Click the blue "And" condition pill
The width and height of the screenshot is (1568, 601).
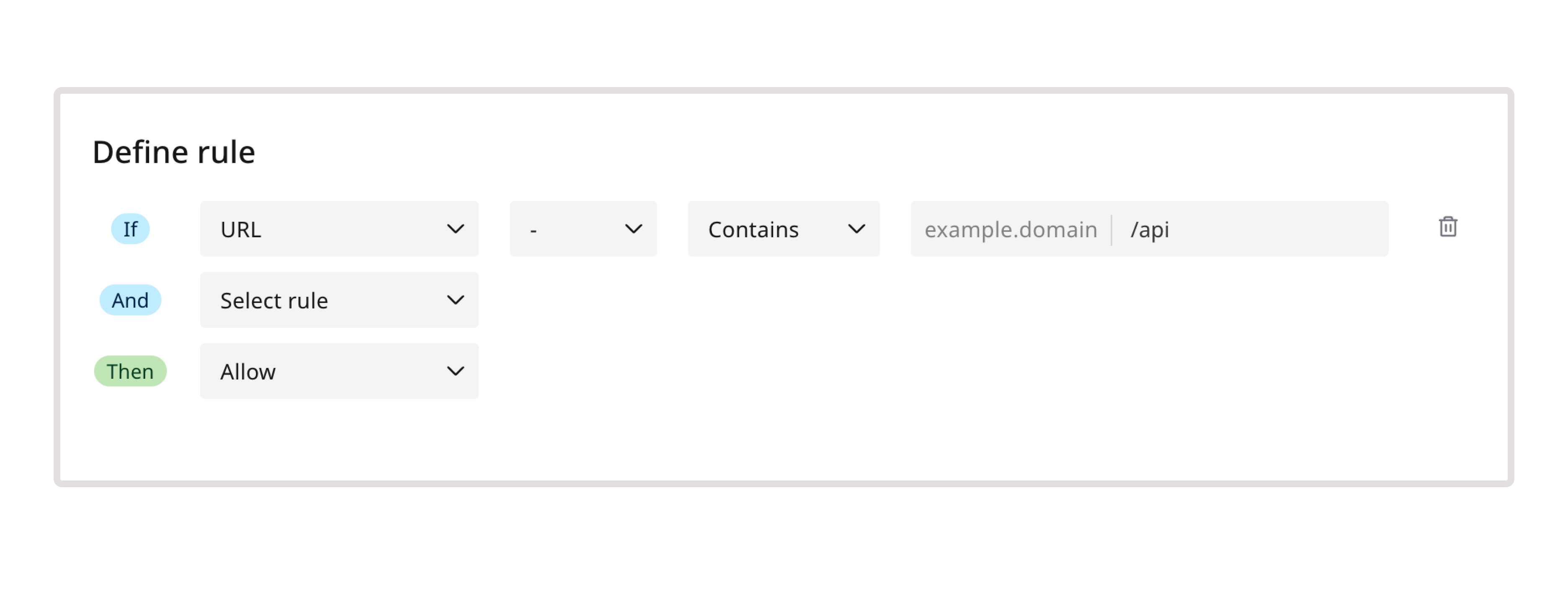(x=130, y=300)
